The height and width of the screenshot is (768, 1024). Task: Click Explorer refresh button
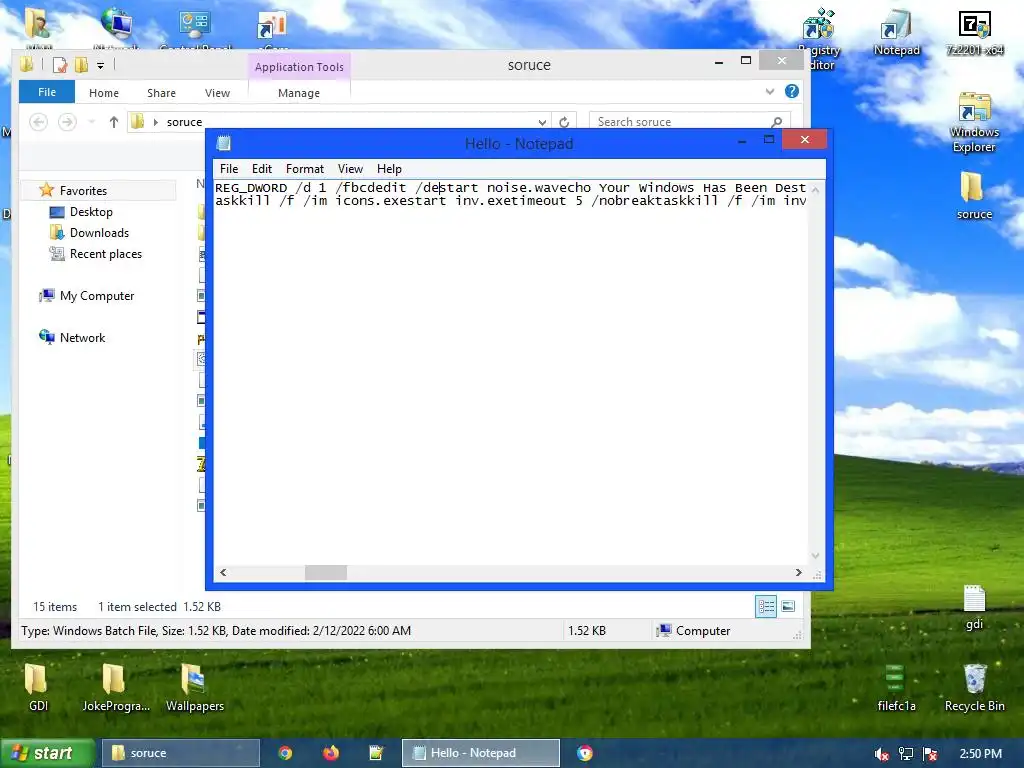point(564,122)
